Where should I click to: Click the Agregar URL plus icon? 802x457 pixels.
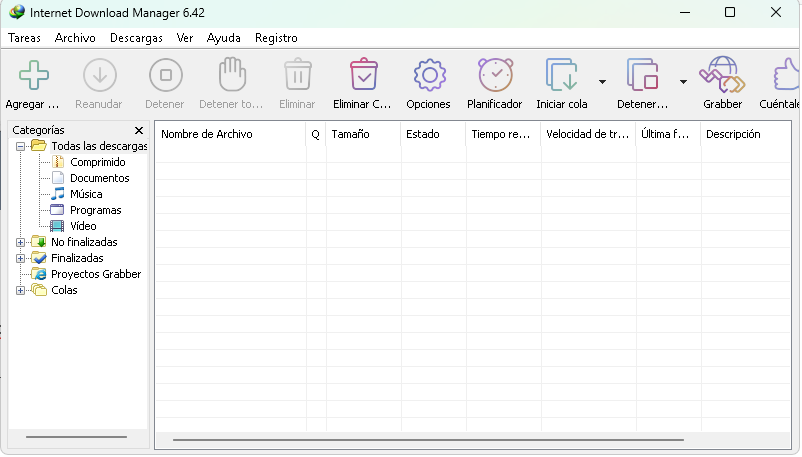point(33,76)
